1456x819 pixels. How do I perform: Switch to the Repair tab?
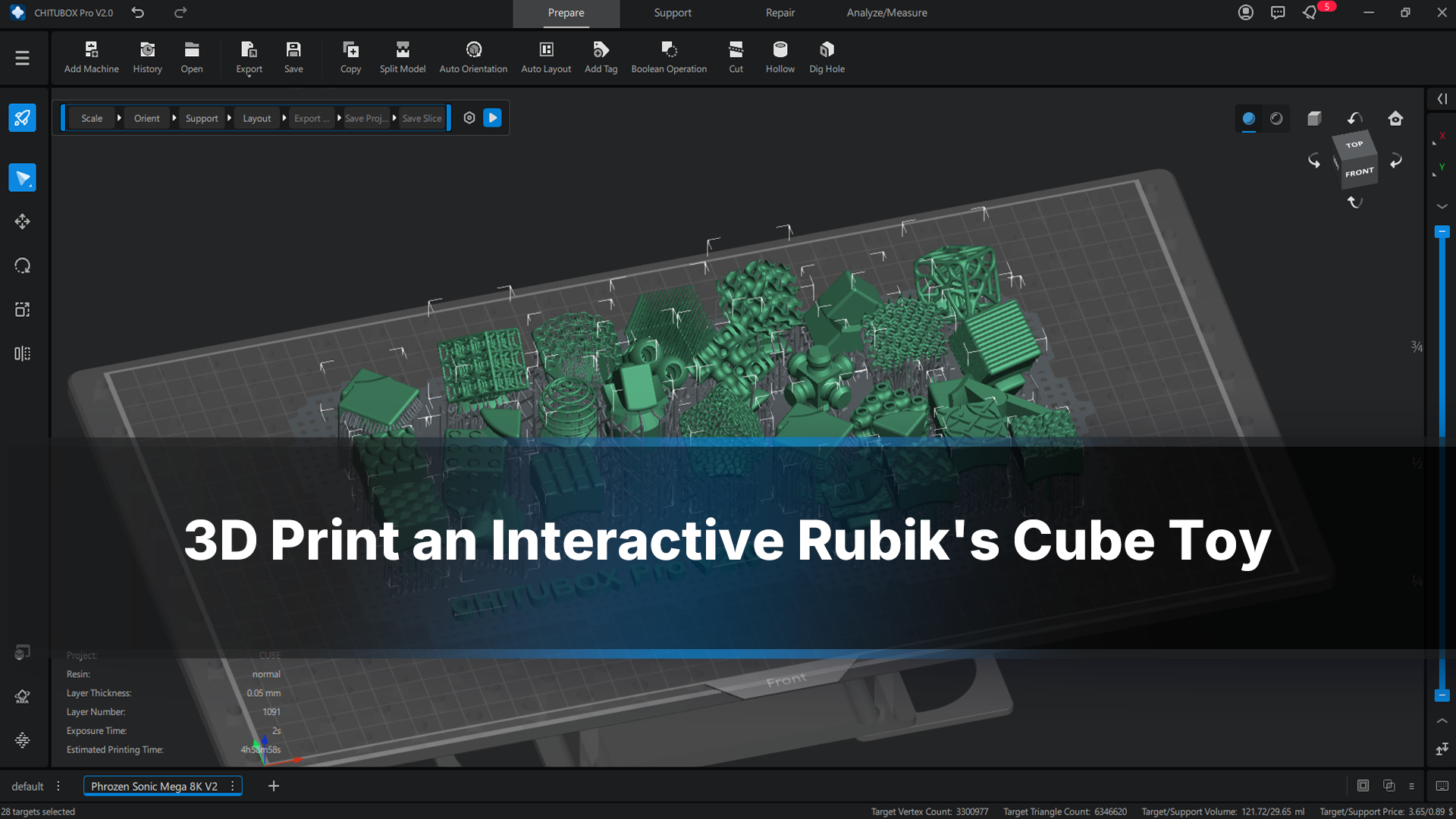[x=780, y=13]
